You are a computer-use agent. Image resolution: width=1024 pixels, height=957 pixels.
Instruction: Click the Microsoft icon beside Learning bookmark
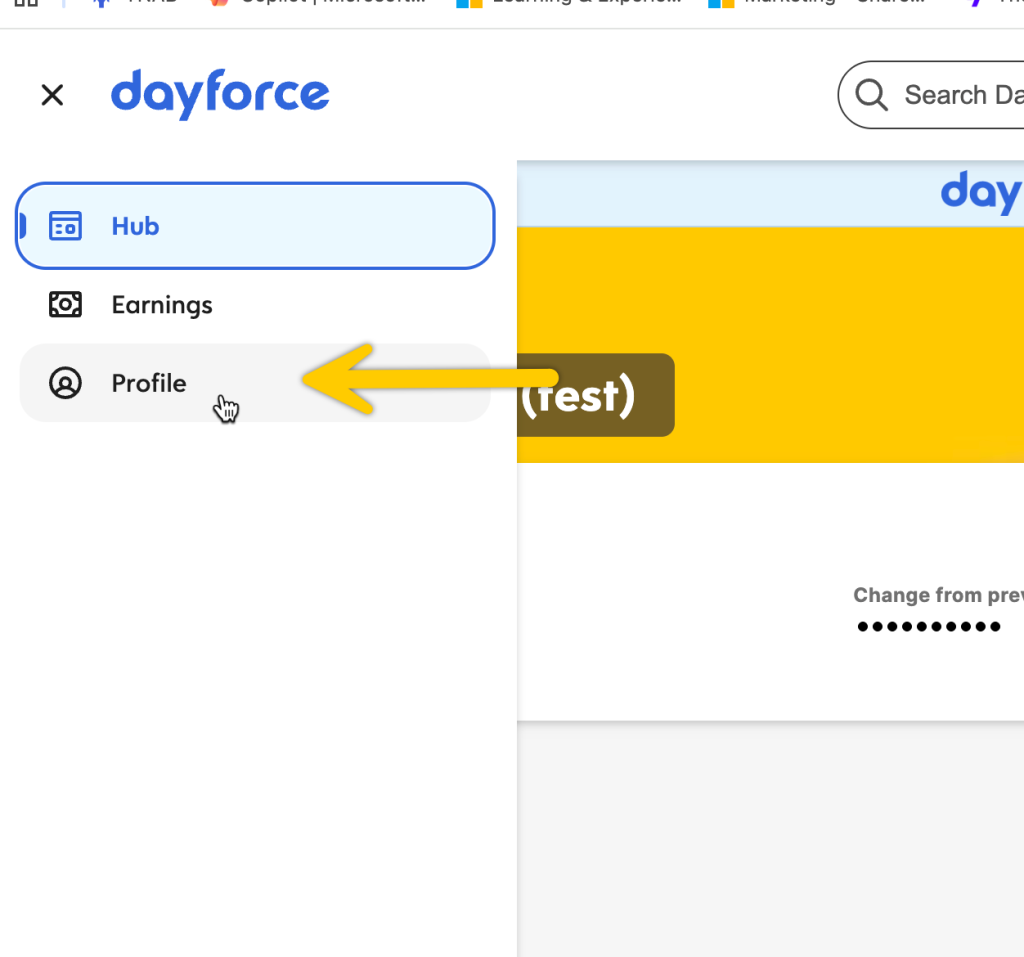[x=469, y=3]
